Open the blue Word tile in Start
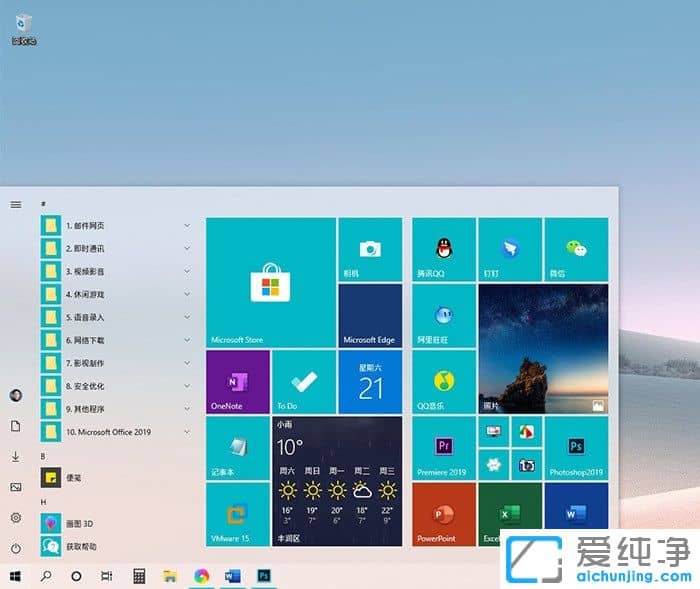The height and width of the screenshot is (589, 700). coord(576,507)
